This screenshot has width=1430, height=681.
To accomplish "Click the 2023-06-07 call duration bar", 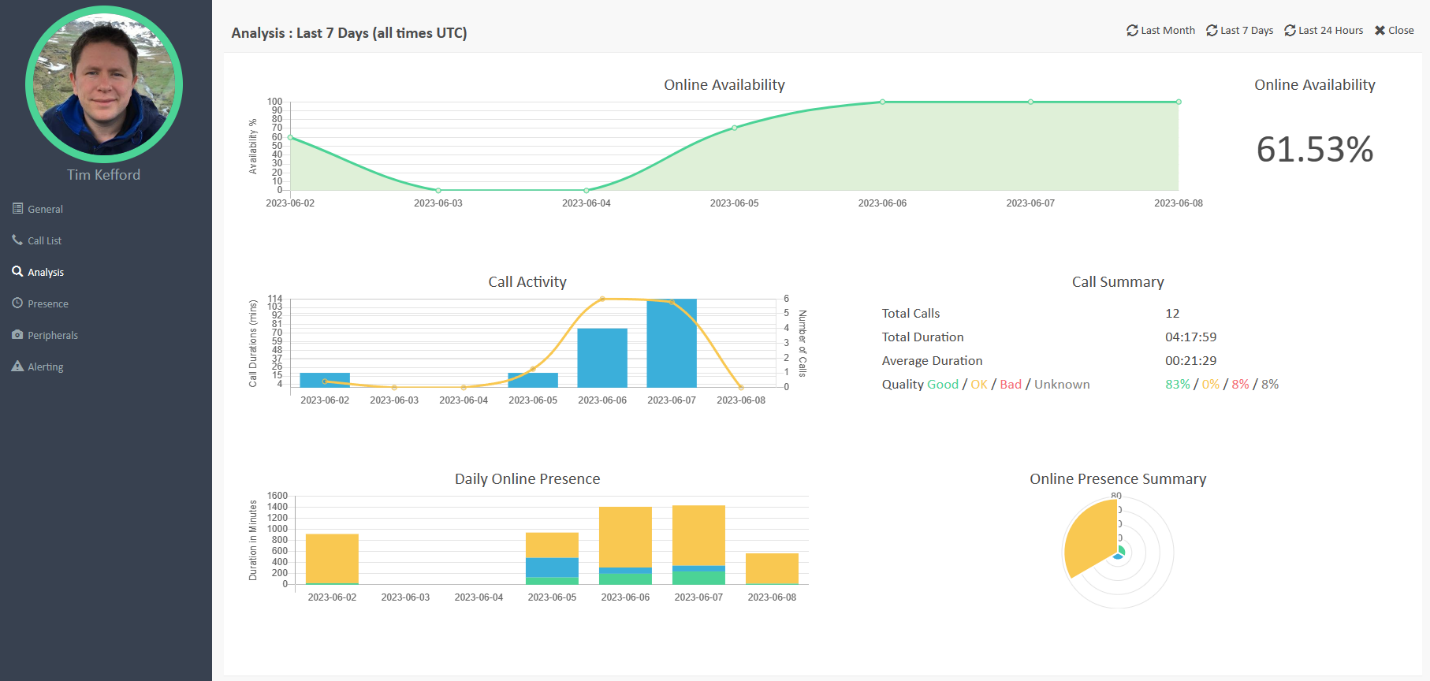I will 672,343.
